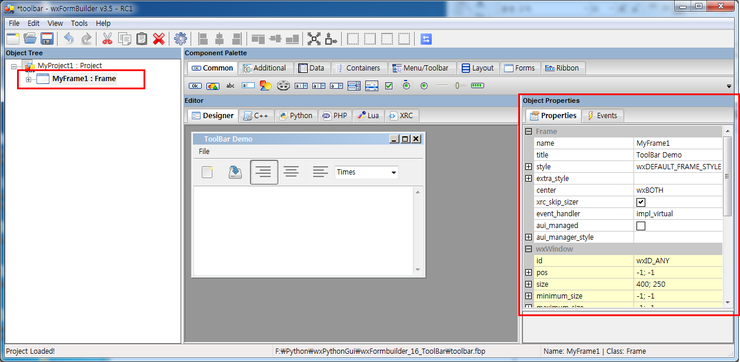This screenshot has height=362, width=740.
Task: Toggle center-align tool in ToolBar Demo preview
Action: pyautogui.click(x=291, y=172)
